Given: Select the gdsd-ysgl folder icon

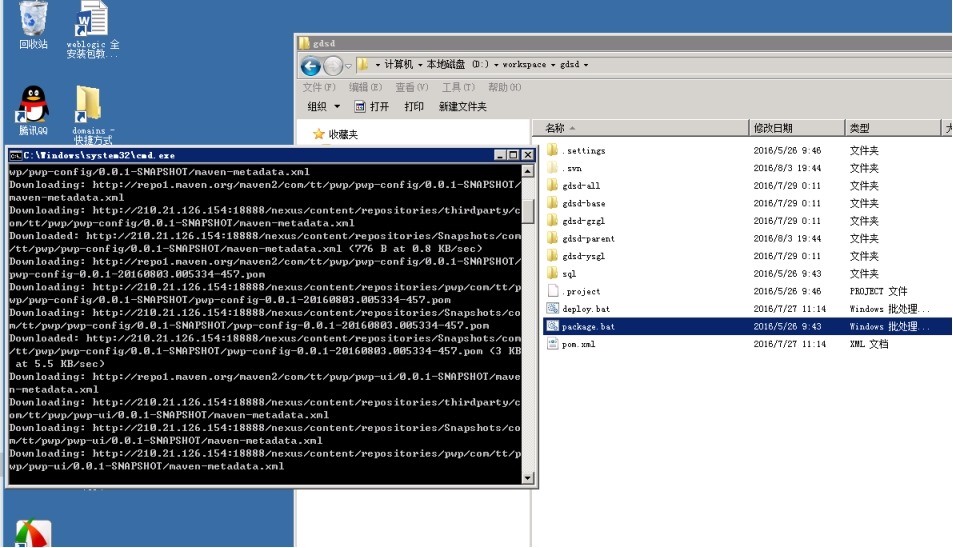Looking at the screenshot, I should click(552, 256).
